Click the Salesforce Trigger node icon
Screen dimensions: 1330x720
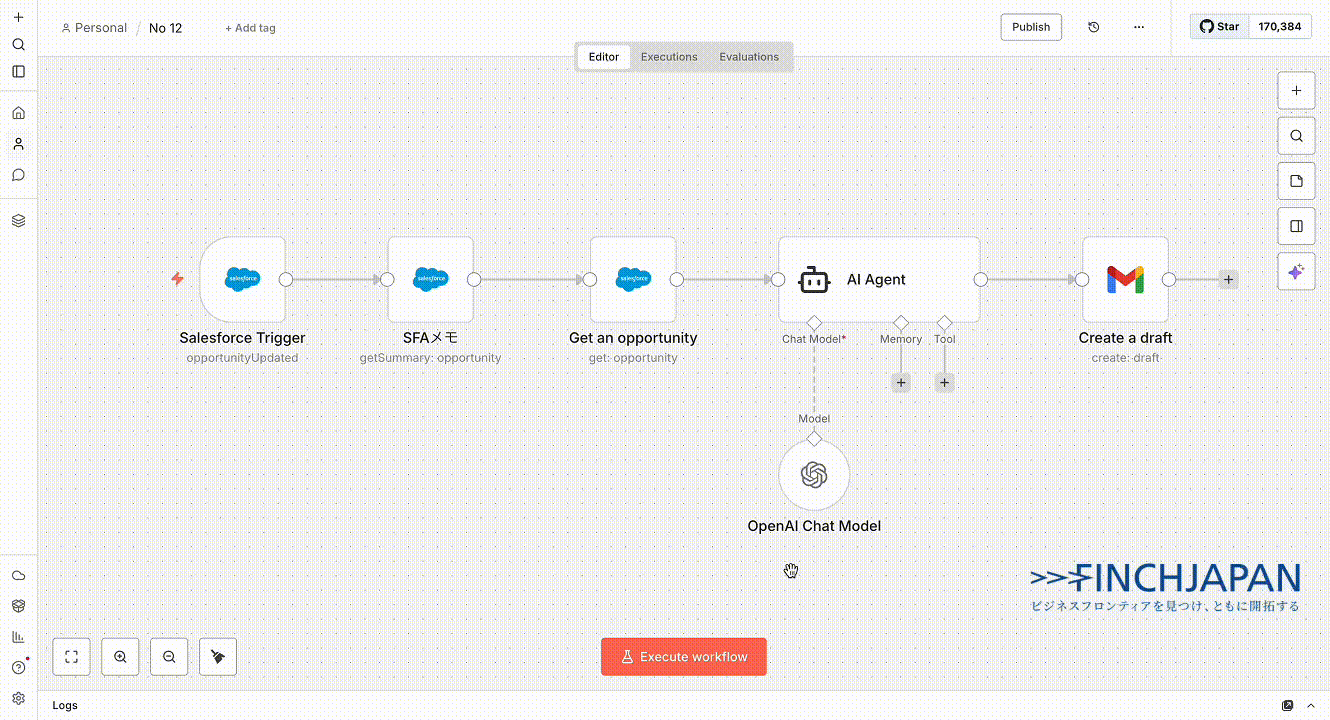pos(243,279)
